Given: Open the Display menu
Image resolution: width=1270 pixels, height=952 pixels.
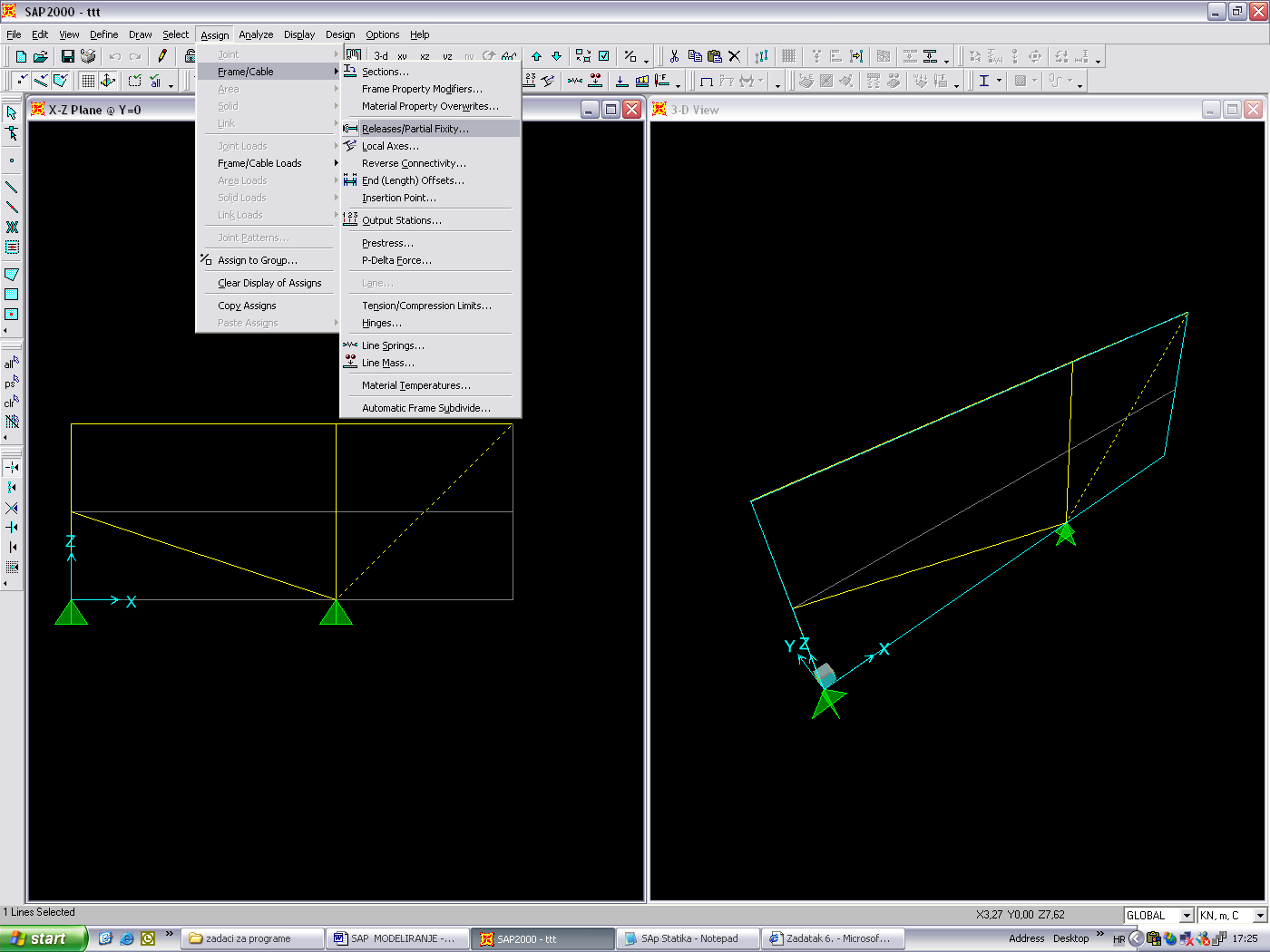Looking at the screenshot, I should [299, 34].
